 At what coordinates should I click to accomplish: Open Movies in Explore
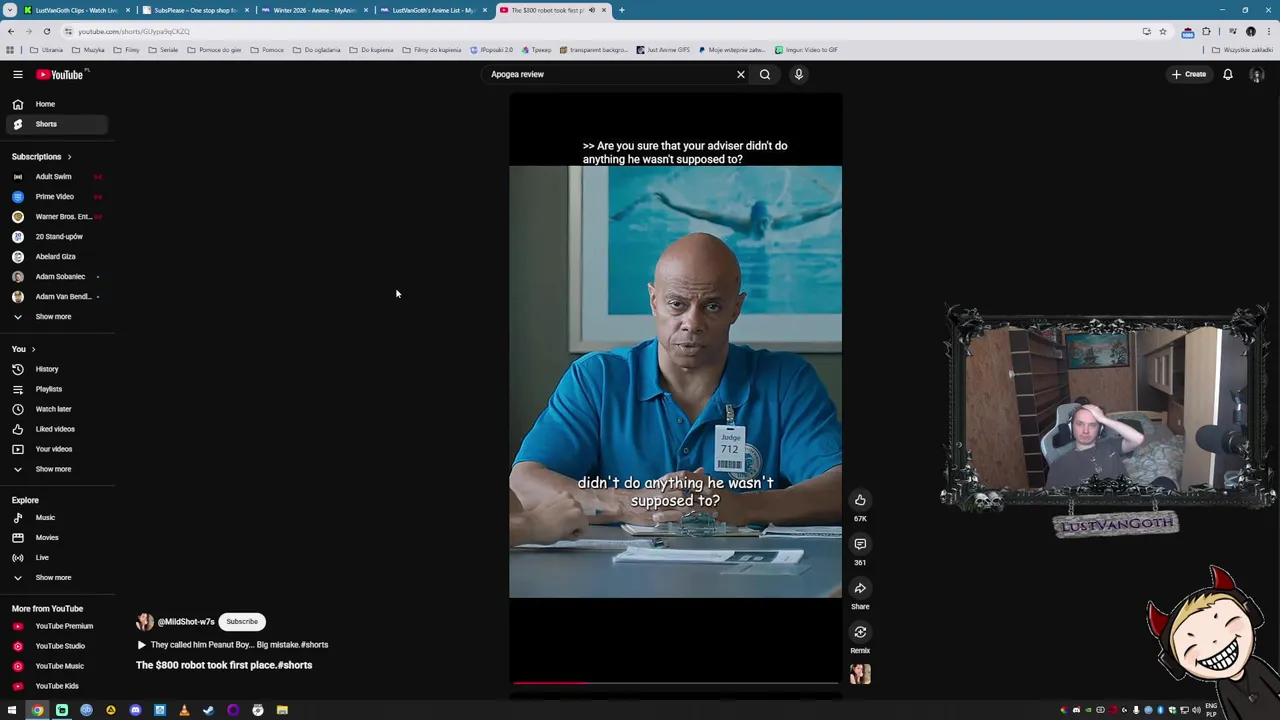tap(58, 537)
